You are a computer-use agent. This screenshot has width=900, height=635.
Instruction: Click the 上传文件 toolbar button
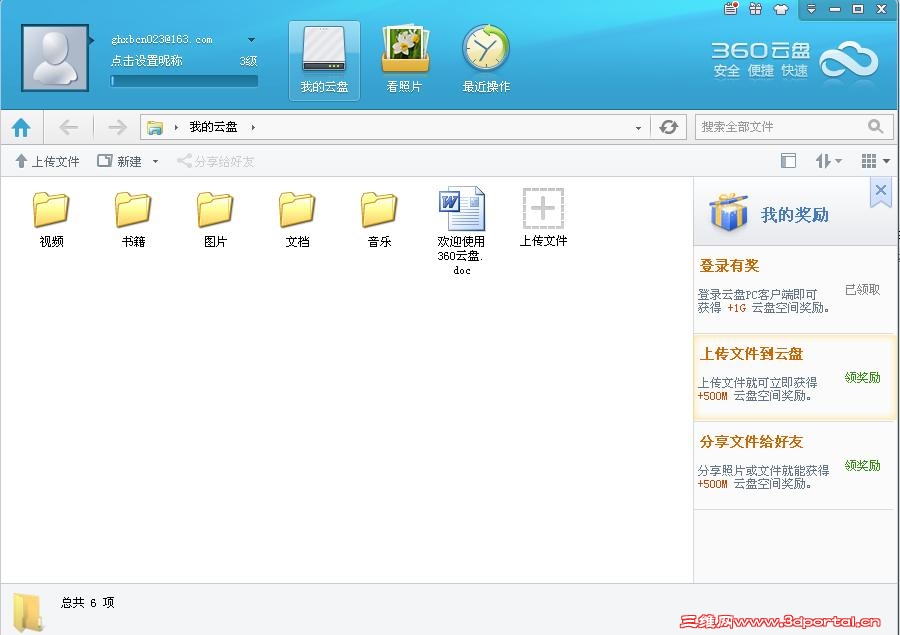click(47, 161)
